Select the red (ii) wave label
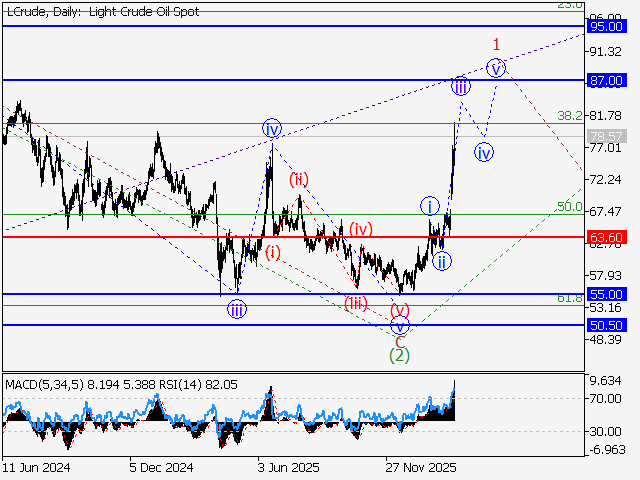This screenshot has width=640, height=480. (x=299, y=179)
